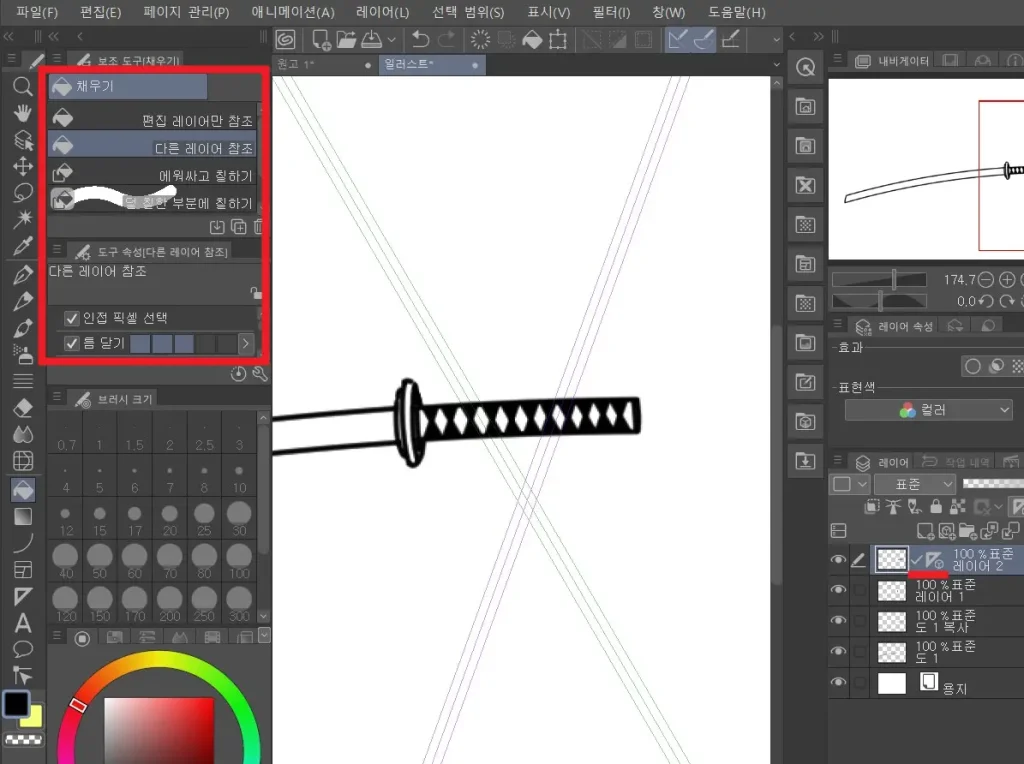Select the magnifier Zoom tool
The image size is (1024, 764).
pos(23,87)
